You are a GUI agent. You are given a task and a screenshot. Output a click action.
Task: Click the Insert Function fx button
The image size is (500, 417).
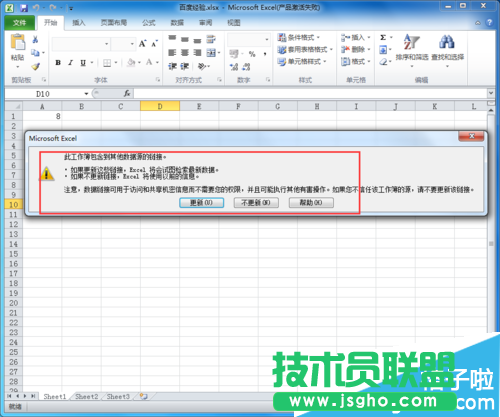pos(127,94)
